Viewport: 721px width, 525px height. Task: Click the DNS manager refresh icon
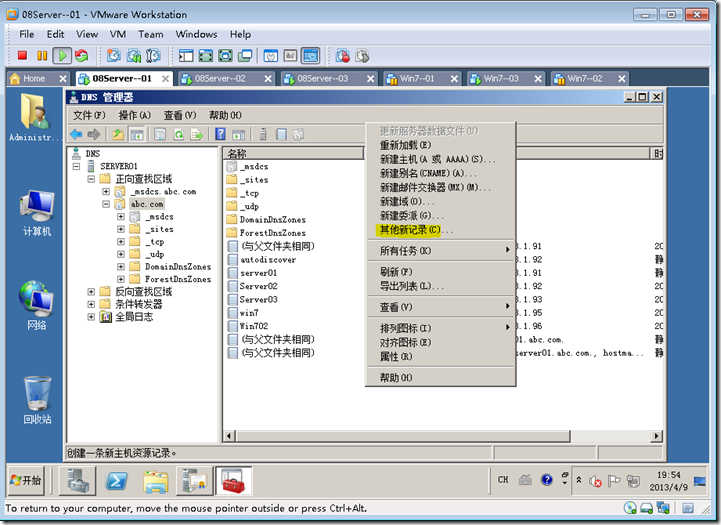click(178, 134)
